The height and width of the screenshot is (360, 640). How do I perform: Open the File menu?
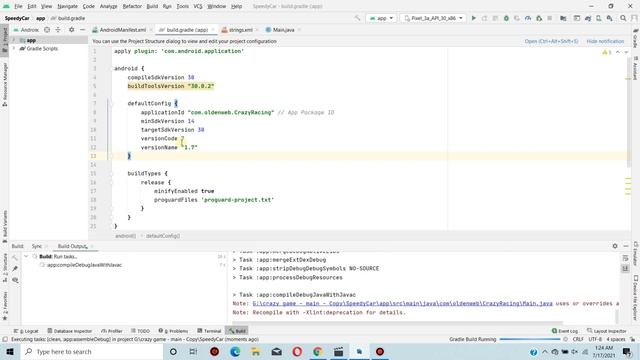pos(18,6)
